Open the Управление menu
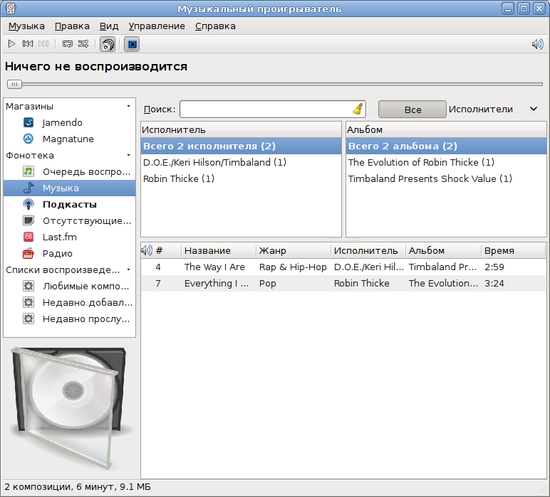 coord(156,26)
